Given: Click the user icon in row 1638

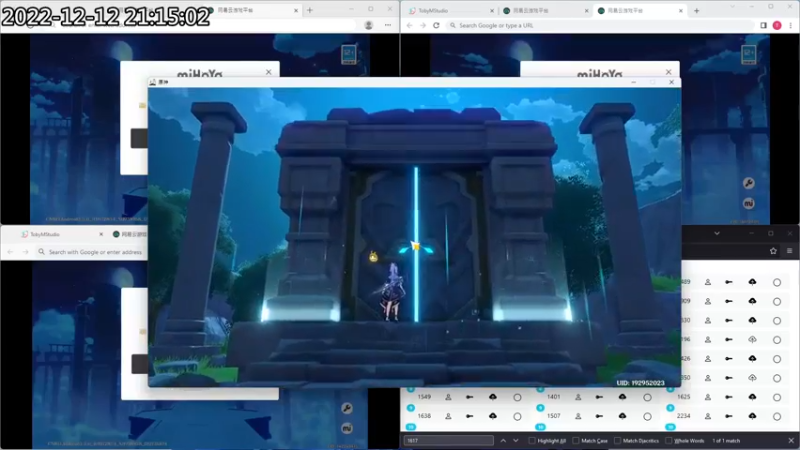Looking at the screenshot, I should [x=448, y=416].
